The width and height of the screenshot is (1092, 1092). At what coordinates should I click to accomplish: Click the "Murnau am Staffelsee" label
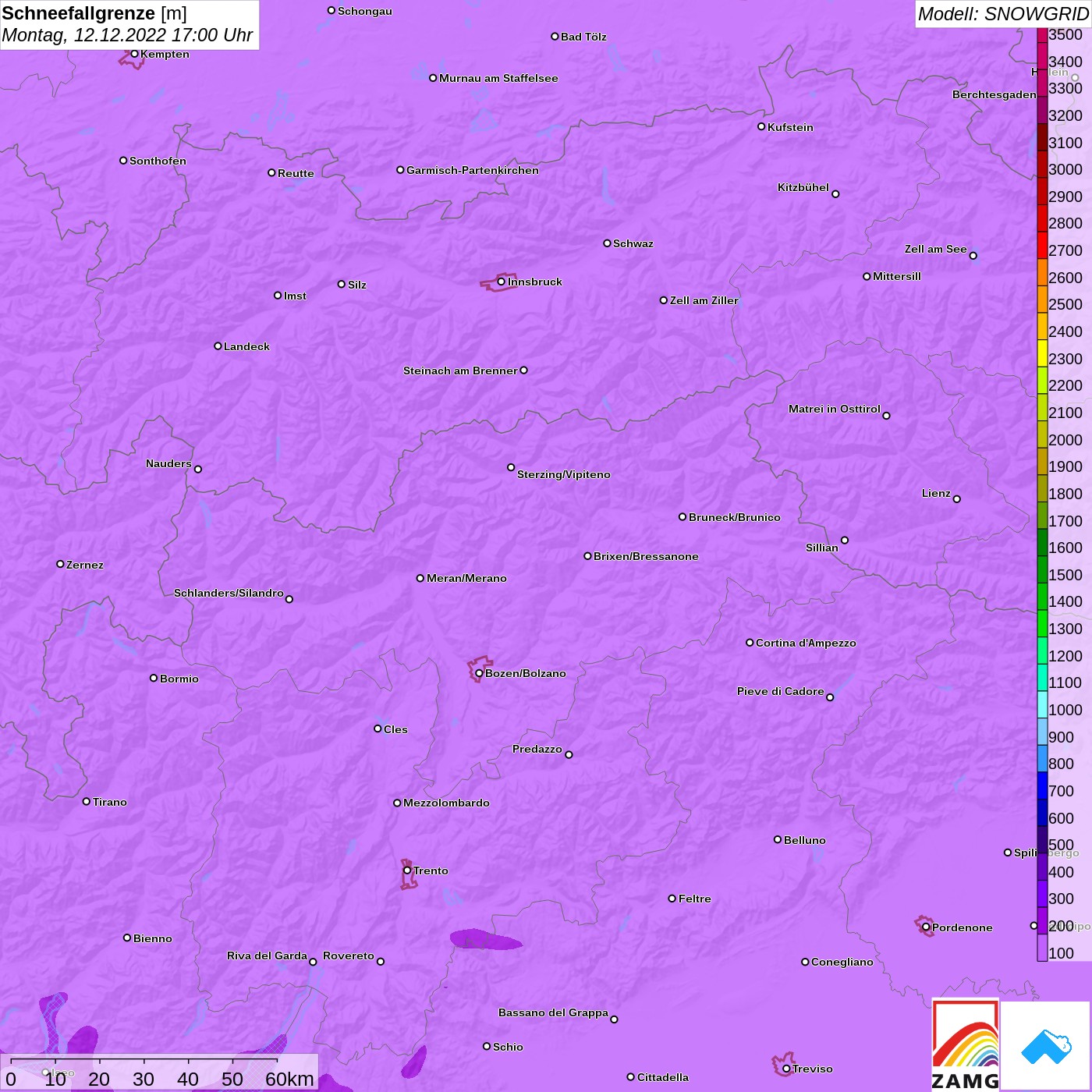[x=498, y=78]
